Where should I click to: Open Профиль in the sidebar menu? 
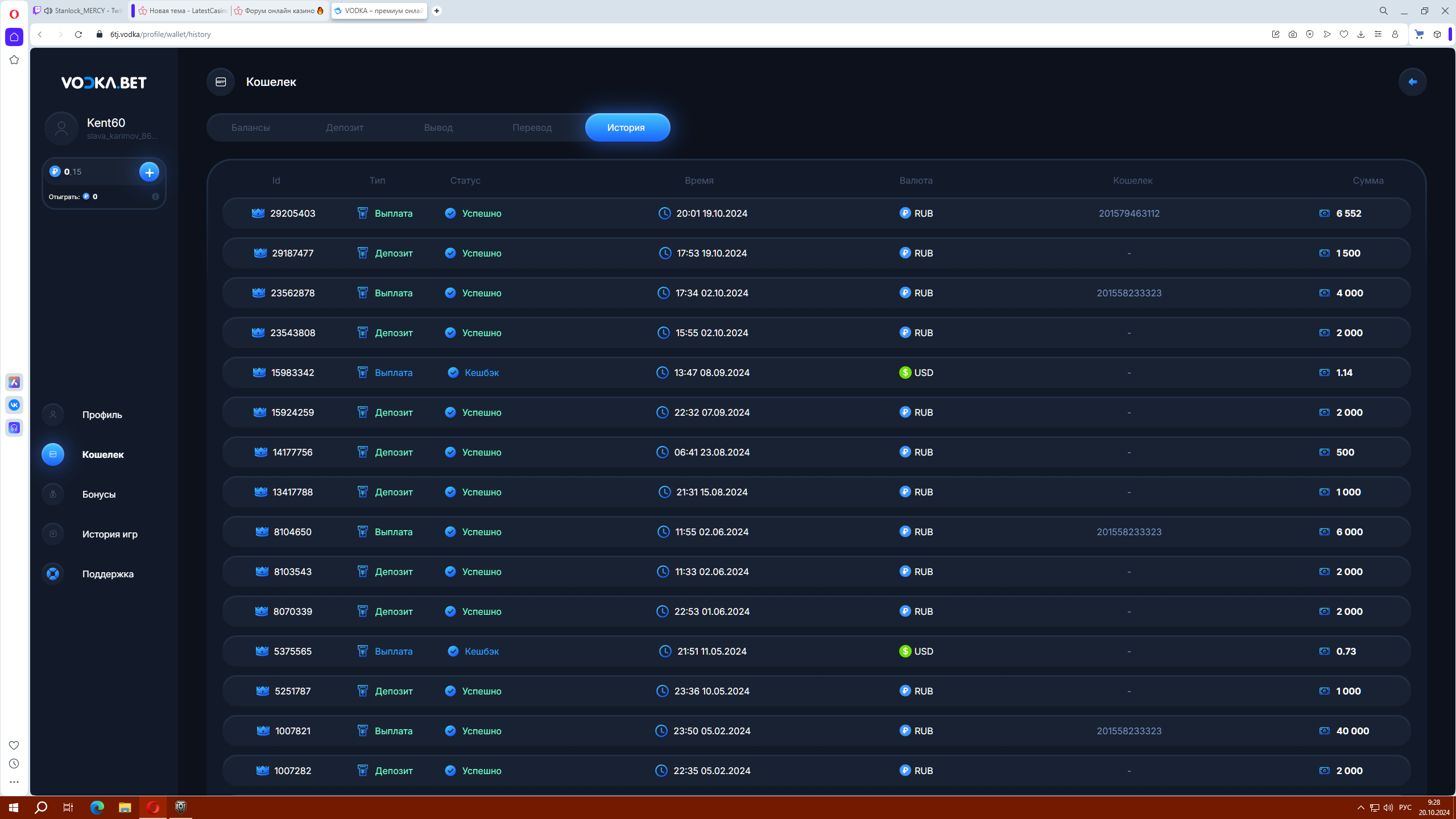(x=102, y=415)
